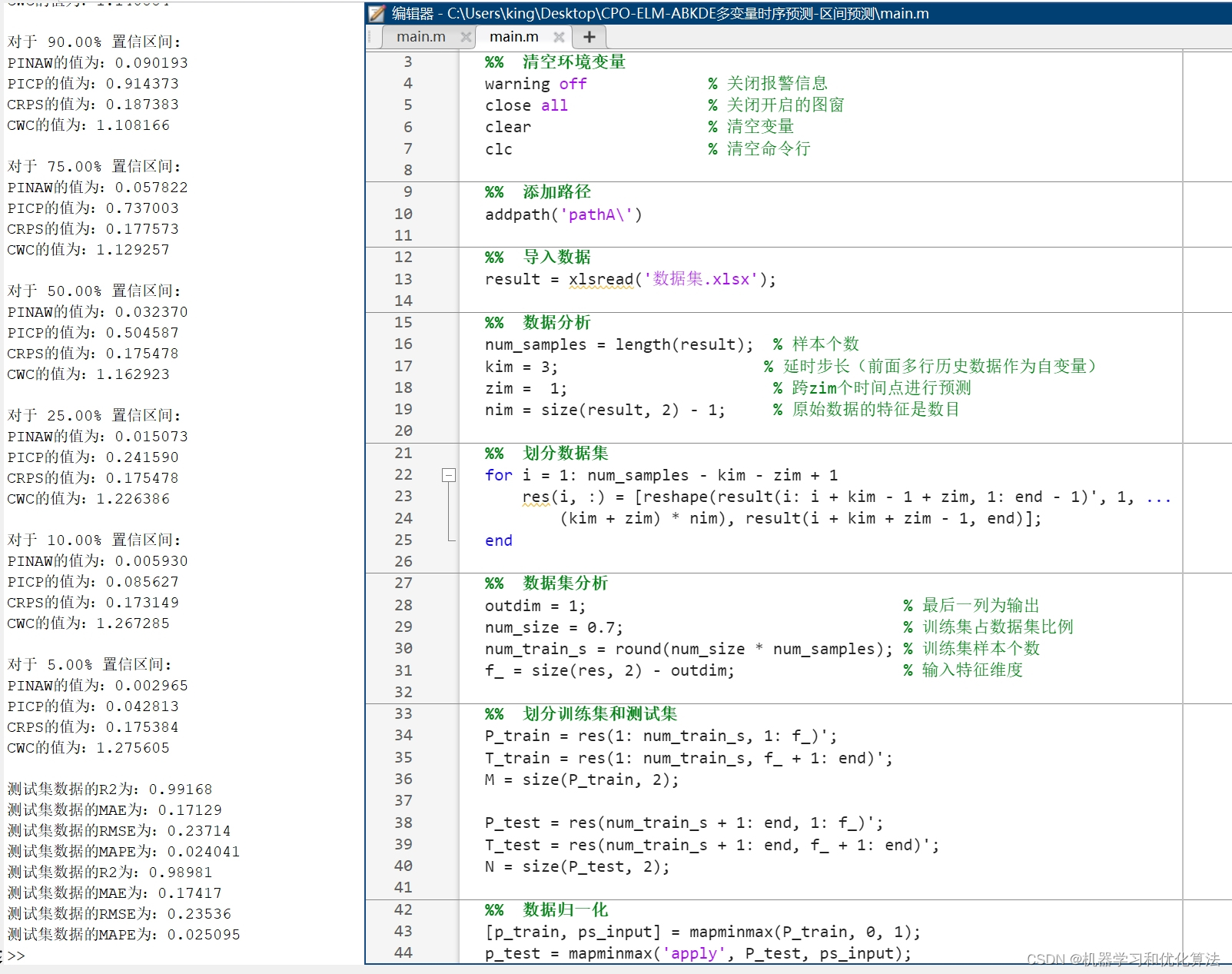
Task: Click the '%% 划分训练集和测试集' section header
Action: (x=581, y=713)
